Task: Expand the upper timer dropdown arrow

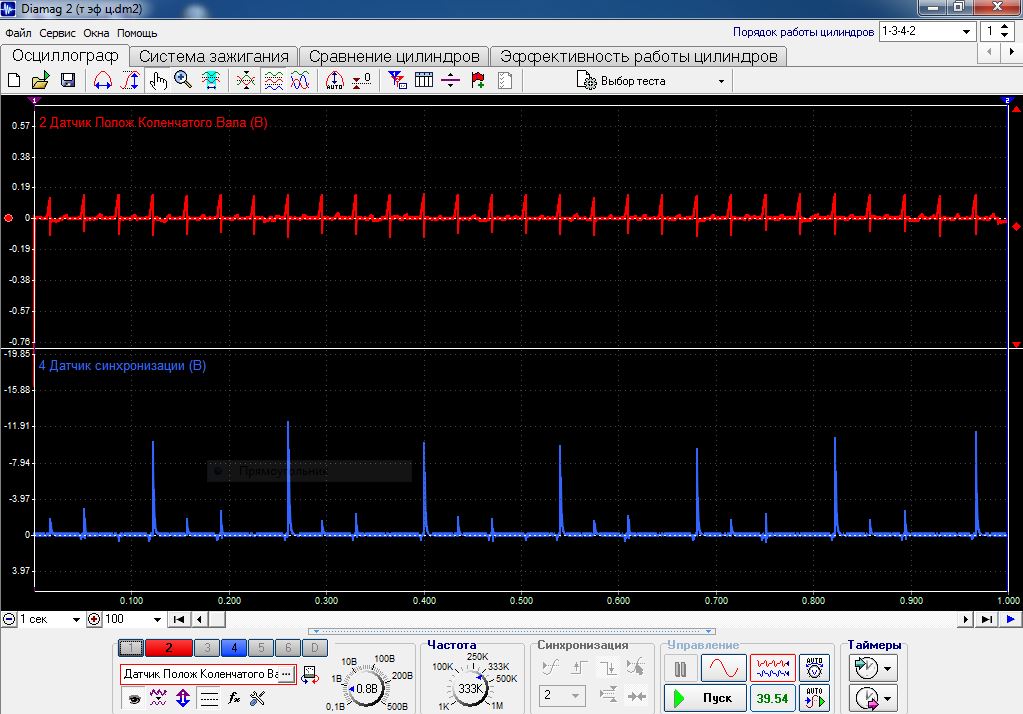Action: coord(887,668)
